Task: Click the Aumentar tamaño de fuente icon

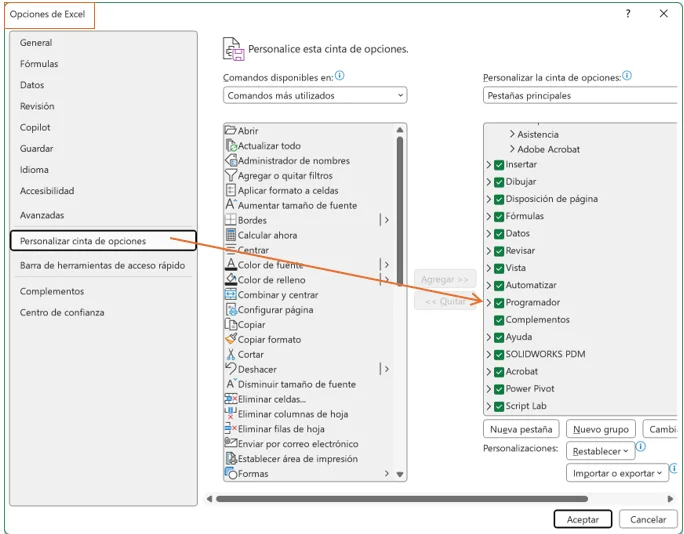Action: click(231, 204)
